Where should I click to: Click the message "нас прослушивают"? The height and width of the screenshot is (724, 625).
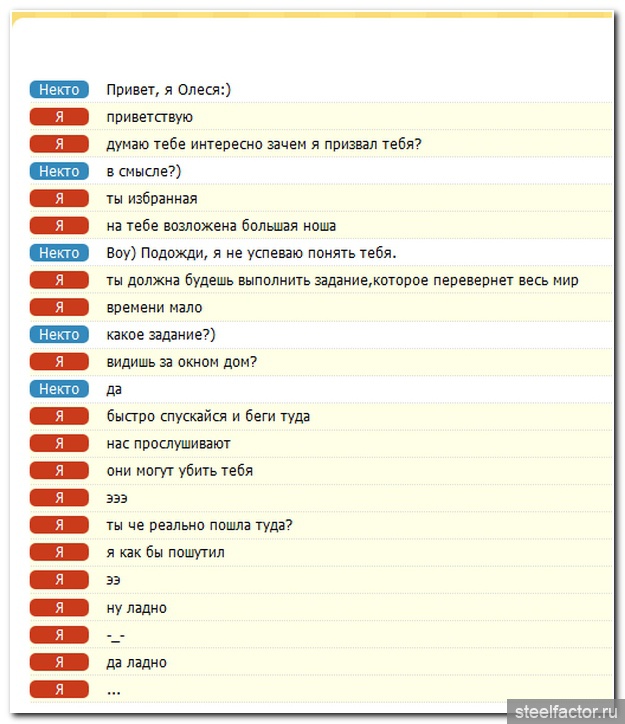(168, 444)
